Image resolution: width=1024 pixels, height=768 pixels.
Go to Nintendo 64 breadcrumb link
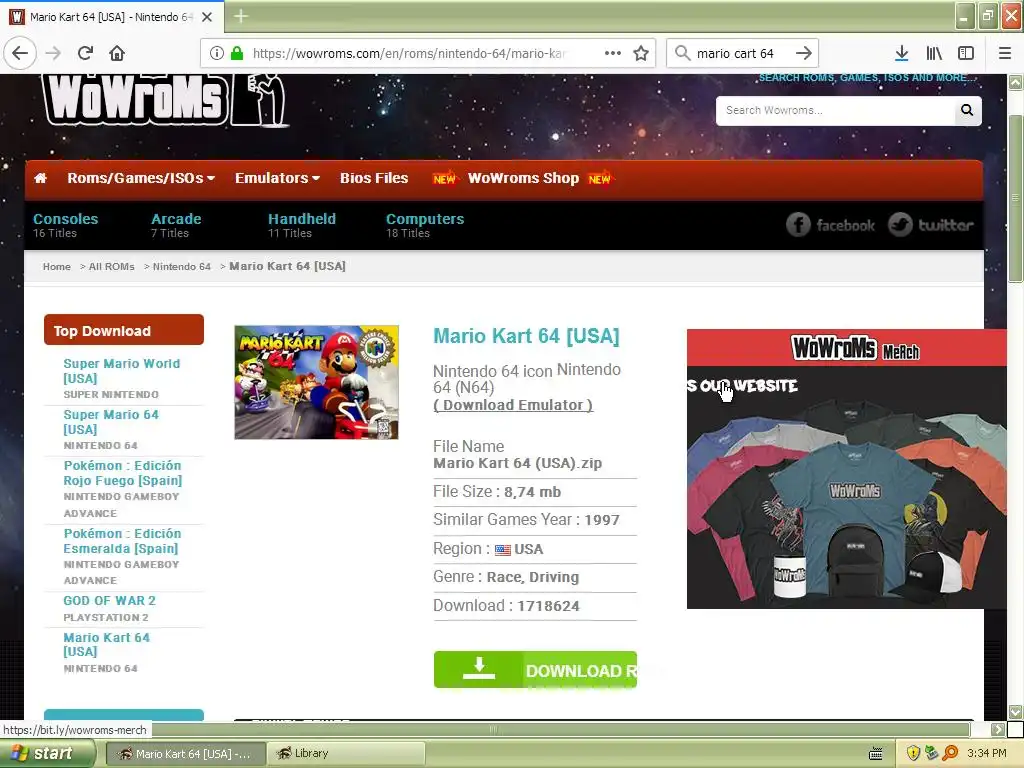click(182, 266)
